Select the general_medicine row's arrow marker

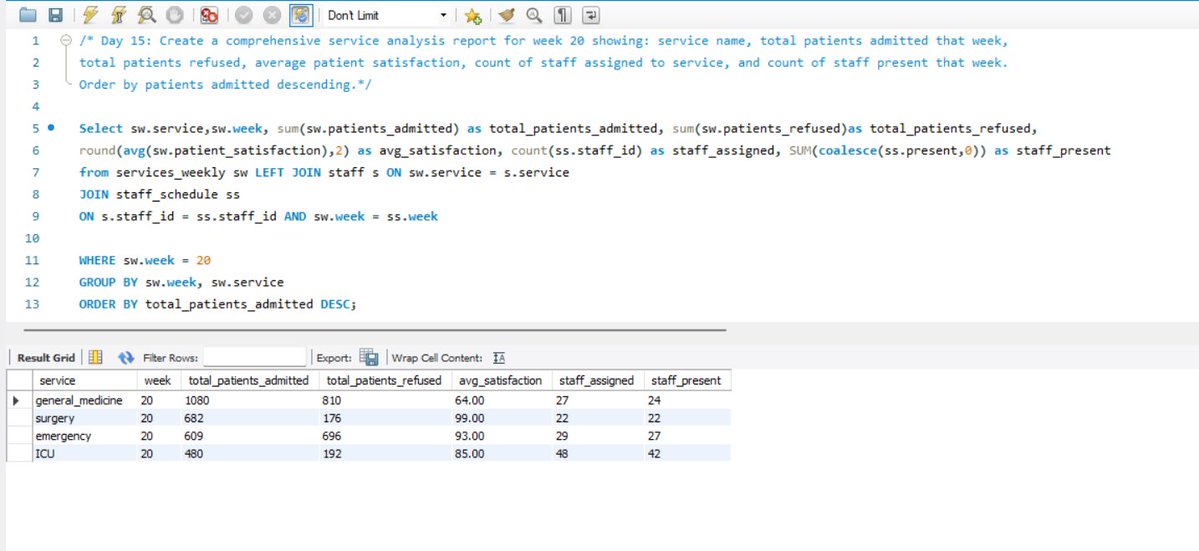(x=18, y=400)
